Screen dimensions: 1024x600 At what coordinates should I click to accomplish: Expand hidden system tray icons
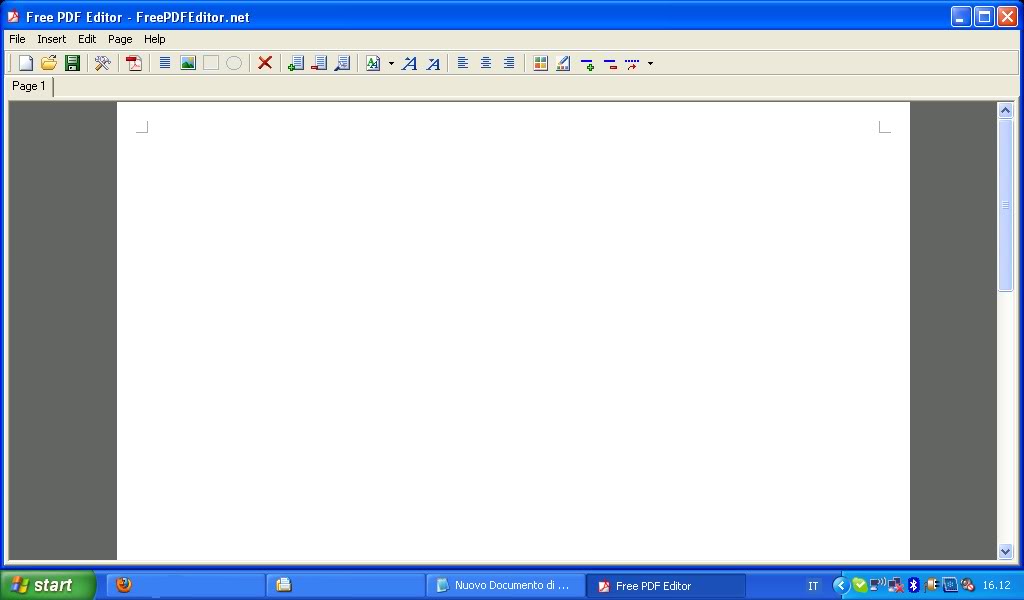coord(840,586)
